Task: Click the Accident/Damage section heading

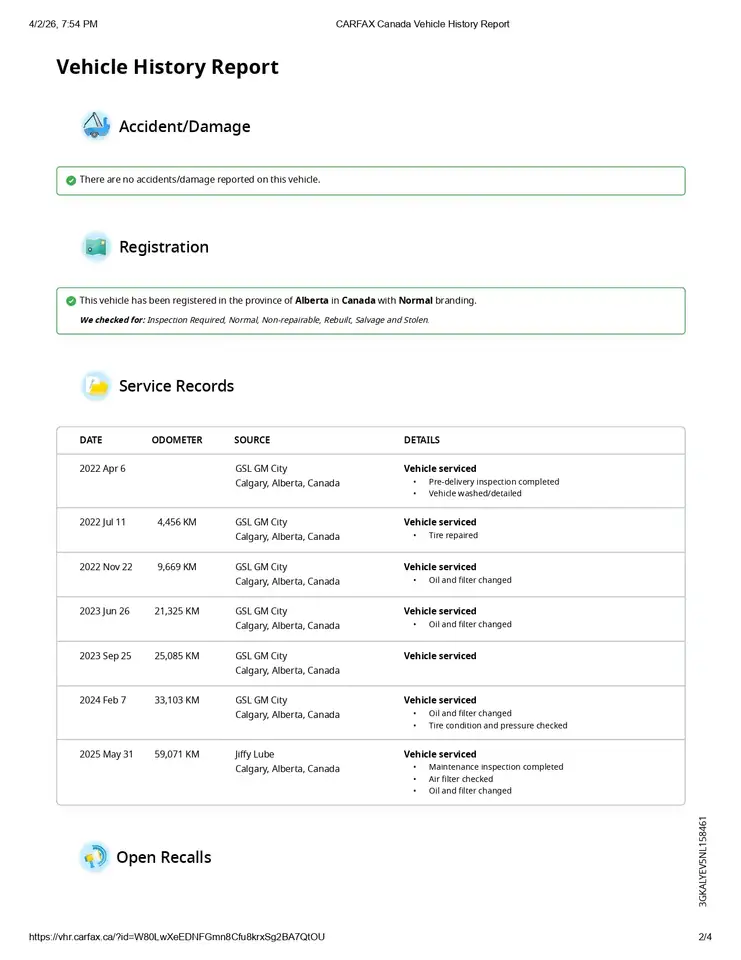Action: 184,126
